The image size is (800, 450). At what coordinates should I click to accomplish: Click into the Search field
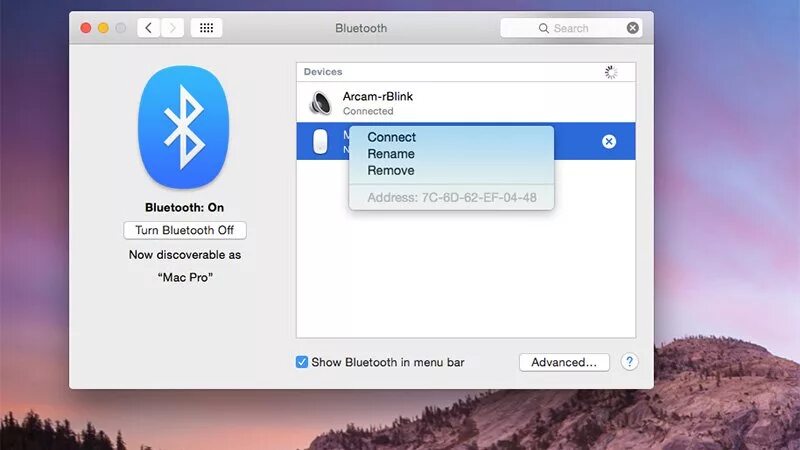571,28
